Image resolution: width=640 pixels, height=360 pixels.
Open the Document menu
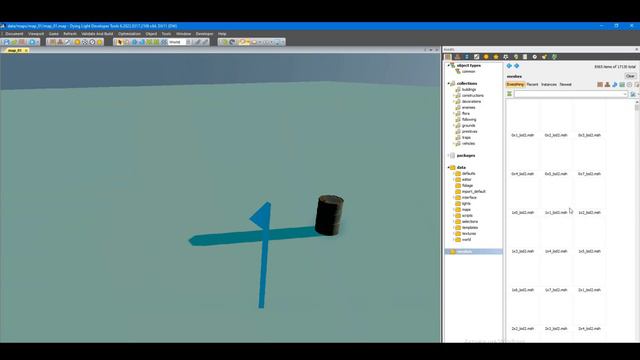(x=14, y=34)
